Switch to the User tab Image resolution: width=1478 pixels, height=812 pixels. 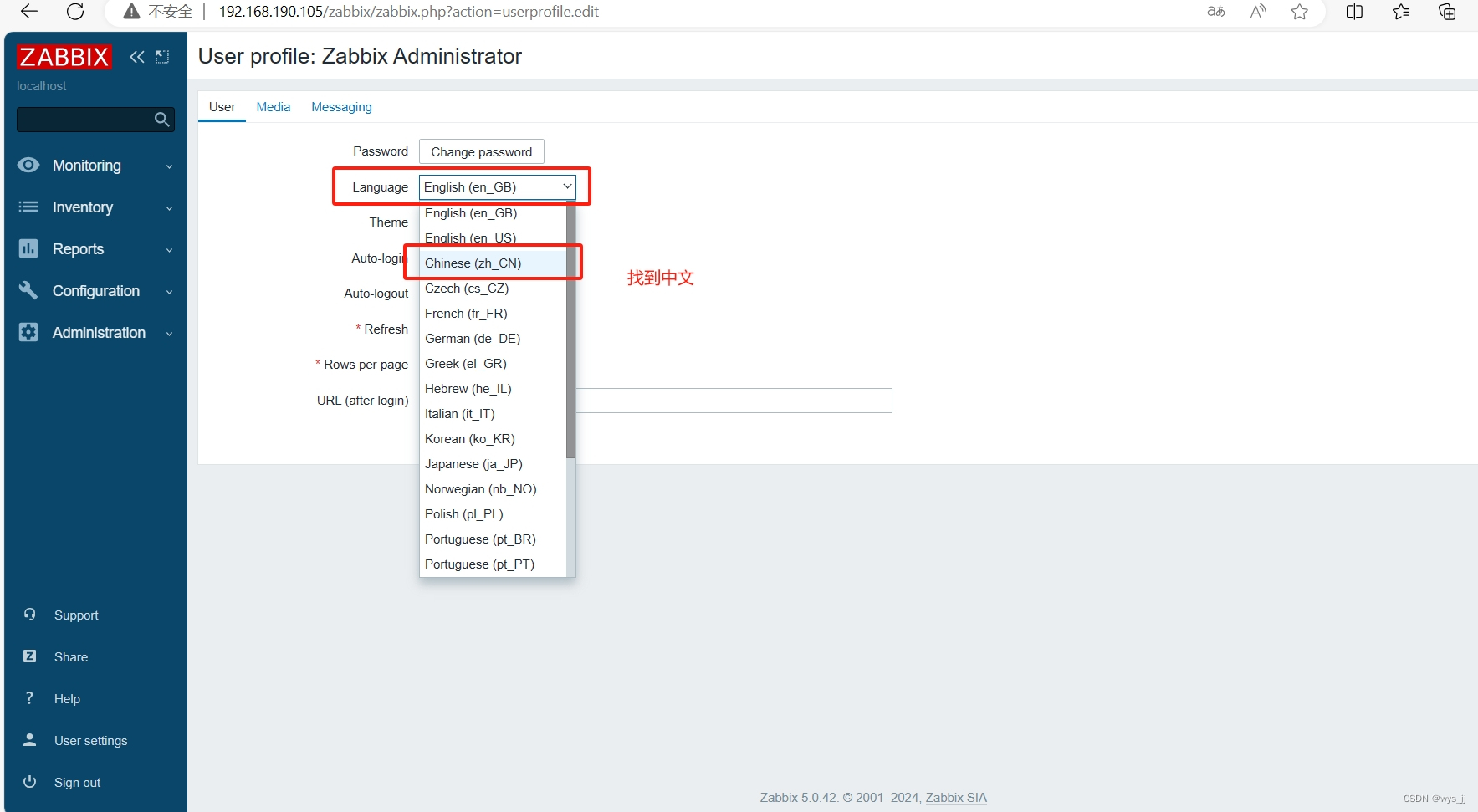click(x=222, y=107)
